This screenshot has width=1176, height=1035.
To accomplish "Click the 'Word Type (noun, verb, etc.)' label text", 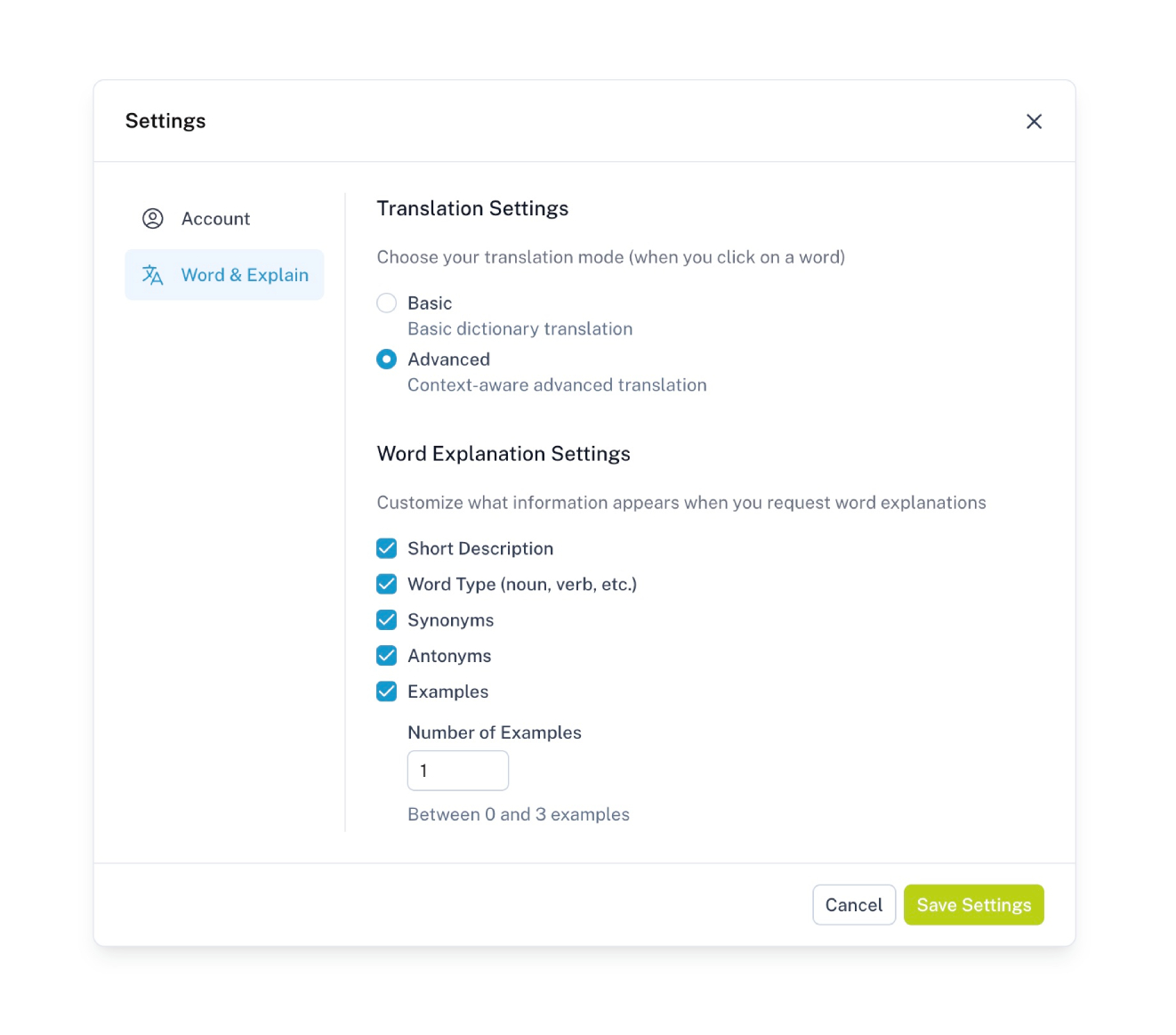I will click(x=522, y=585).
